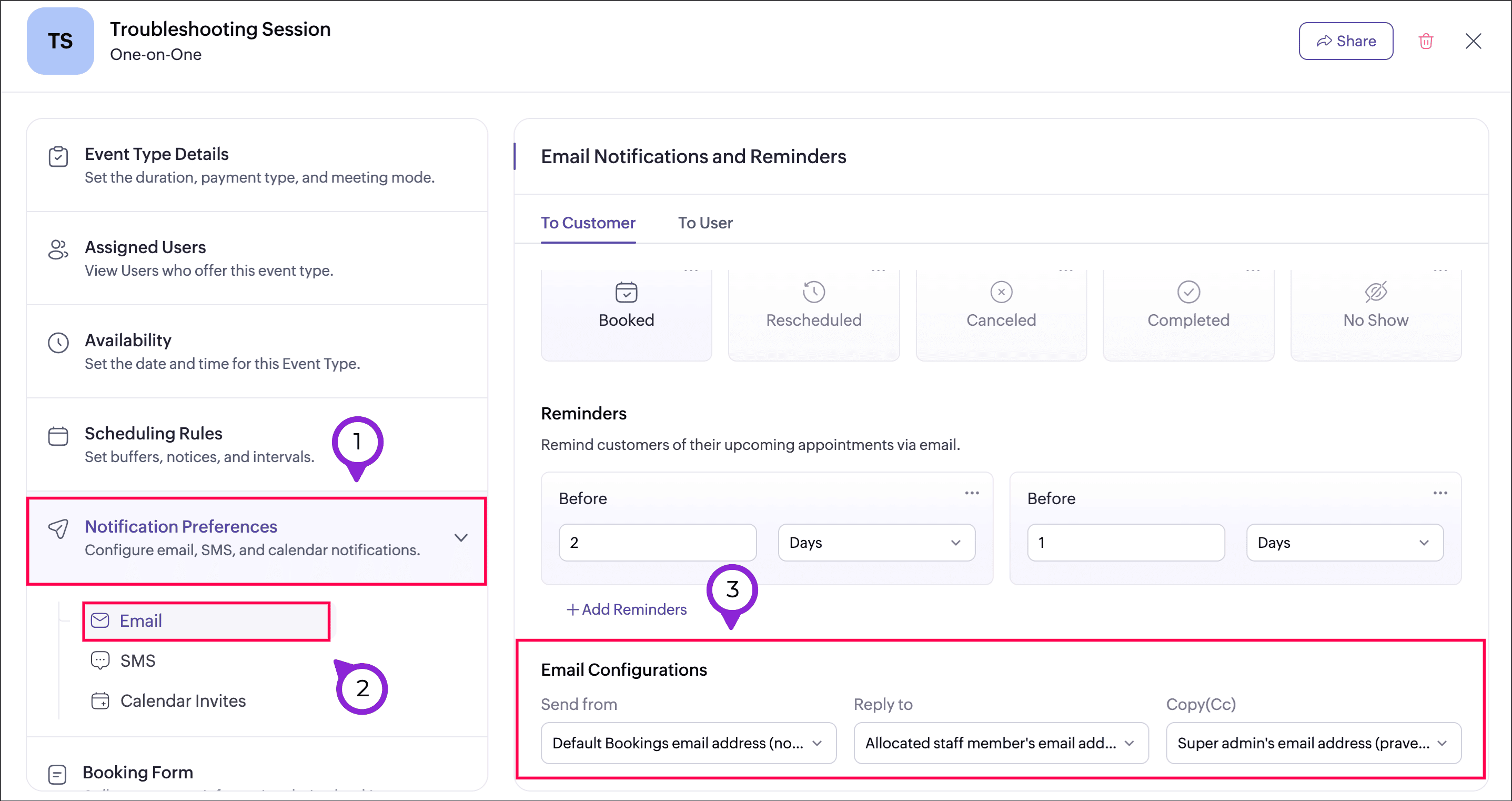1512x801 pixels.
Task: Click the Add Reminders link
Action: (626, 609)
